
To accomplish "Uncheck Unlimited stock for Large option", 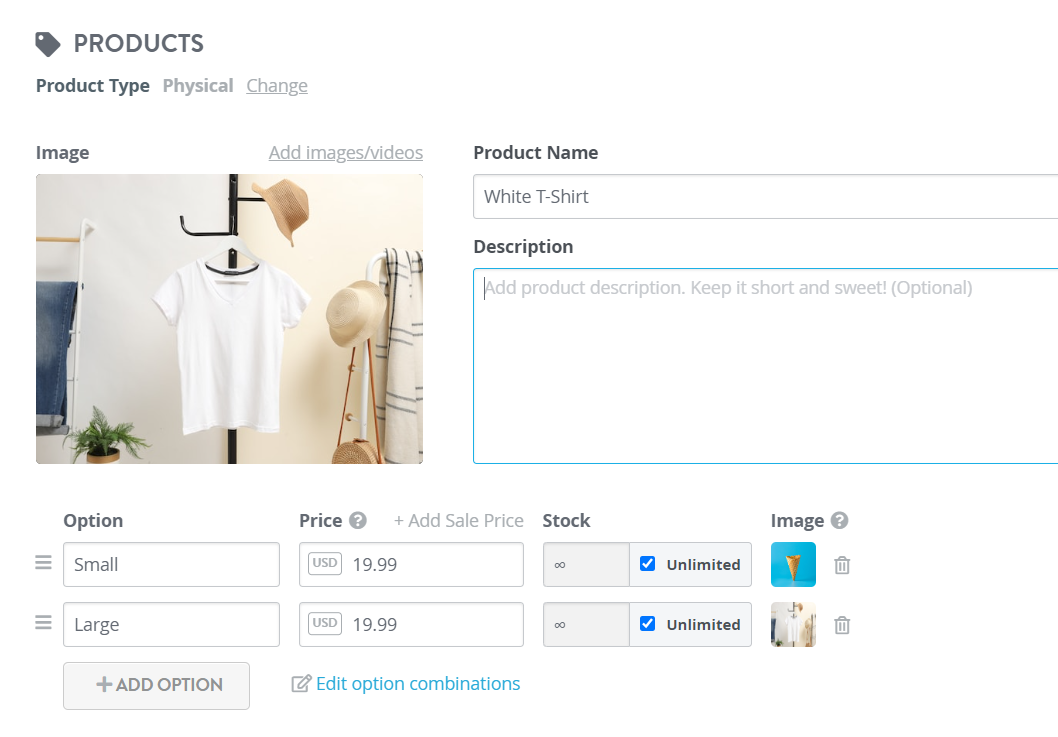I will coord(648,624).
